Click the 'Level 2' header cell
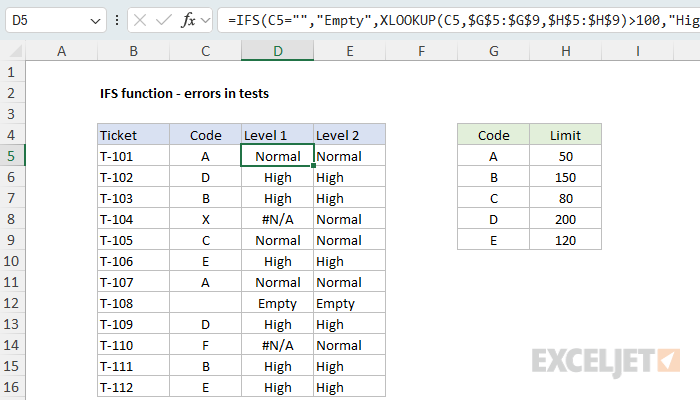This screenshot has width=700, height=400. point(350,135)
